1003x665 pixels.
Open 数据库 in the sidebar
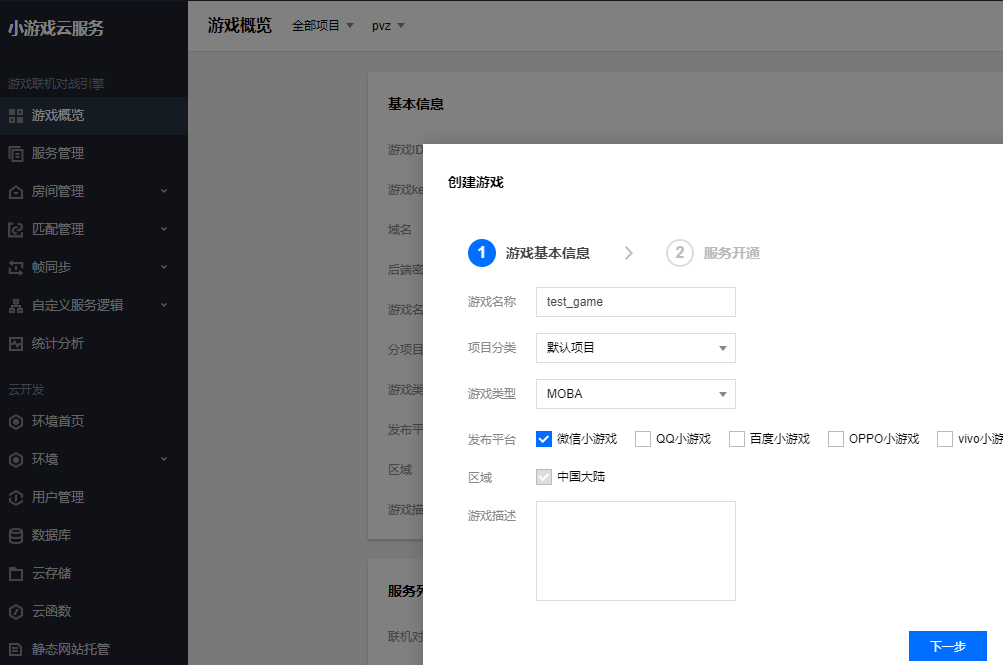pyautogui.click(x=94, y=535)
